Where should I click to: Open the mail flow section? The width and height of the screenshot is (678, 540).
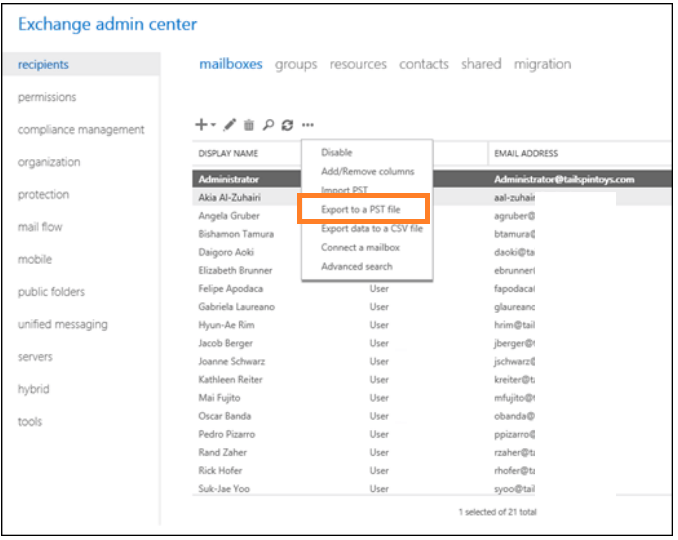[x=40, y=227]
